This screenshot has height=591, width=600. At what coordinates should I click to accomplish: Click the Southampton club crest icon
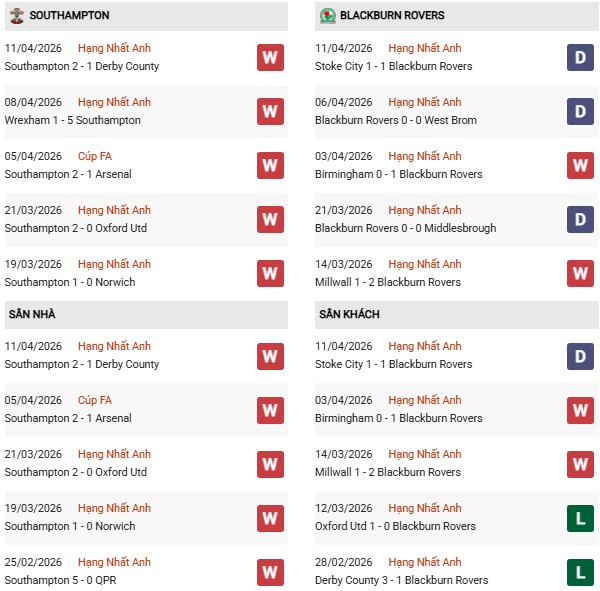(16, 15)
